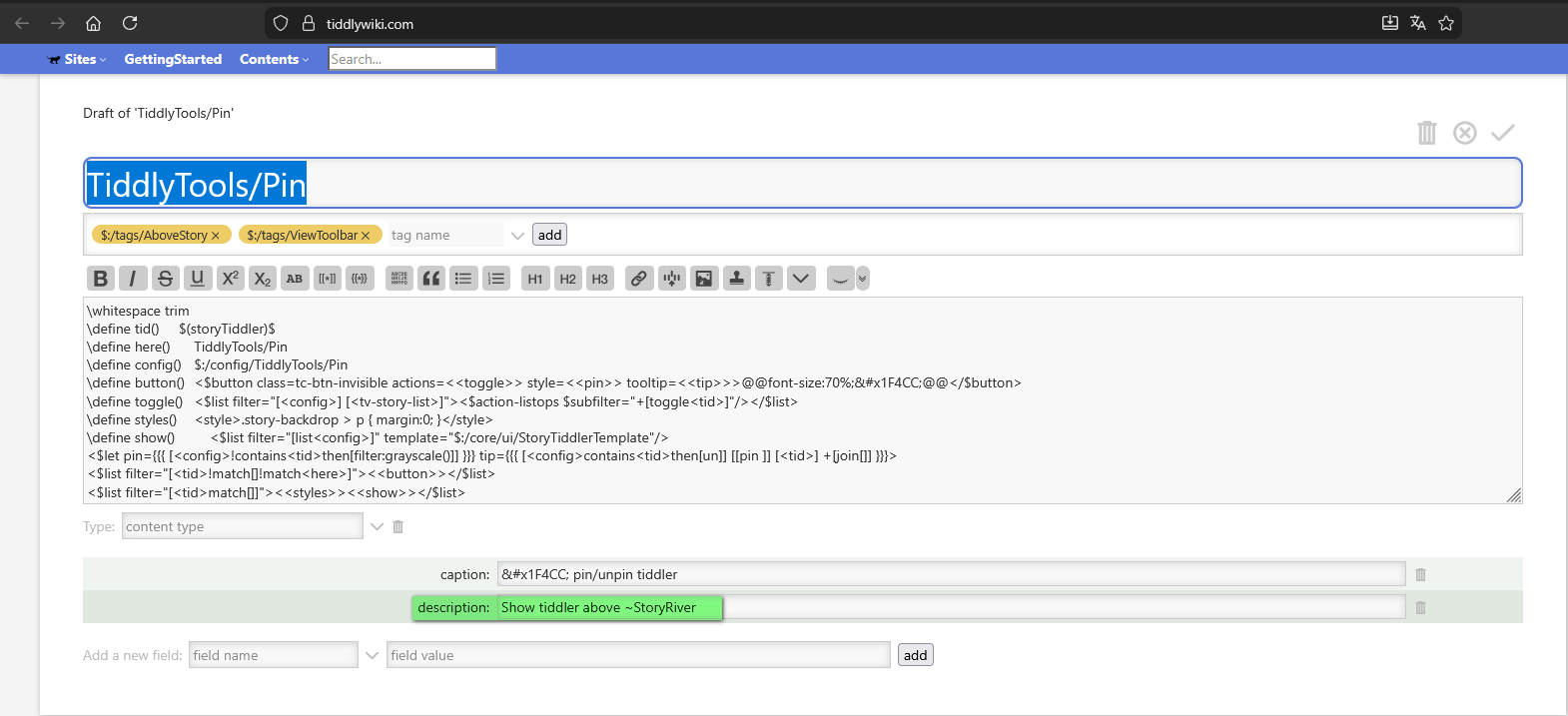
Task: Insert a bulleted list
Action: click(463, 279)
